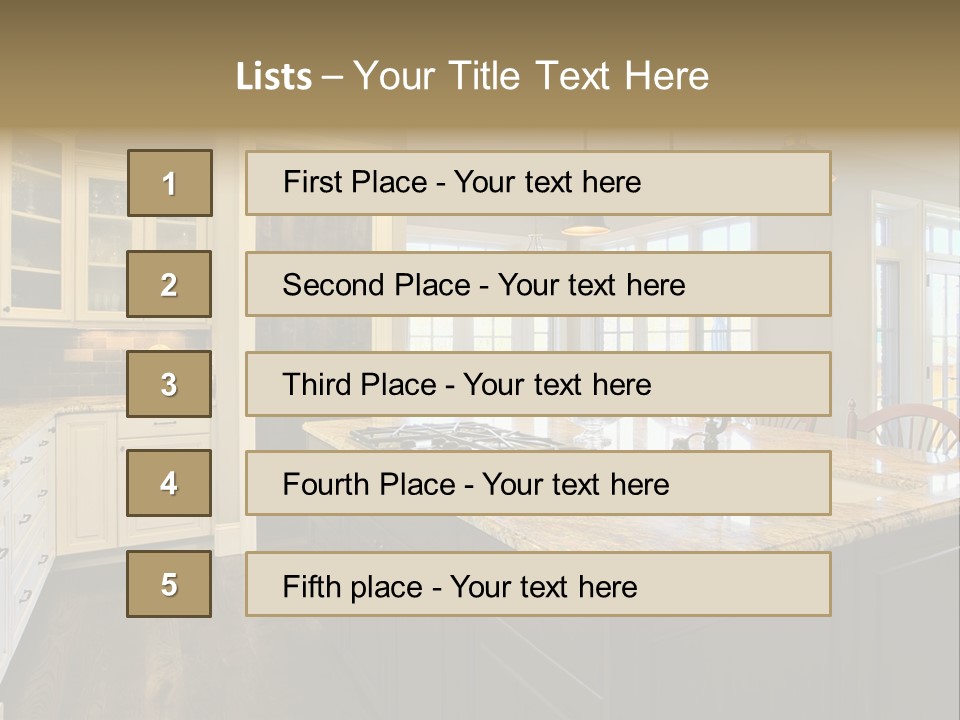Click the number 1 box
This screenshot has height=720, width=960.
[x=170, y=183]
